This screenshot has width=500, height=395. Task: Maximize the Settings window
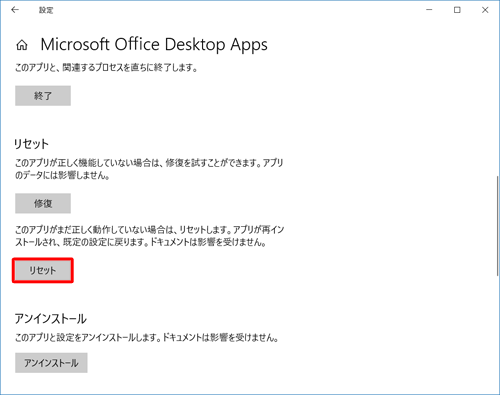(x=457, y=10)
